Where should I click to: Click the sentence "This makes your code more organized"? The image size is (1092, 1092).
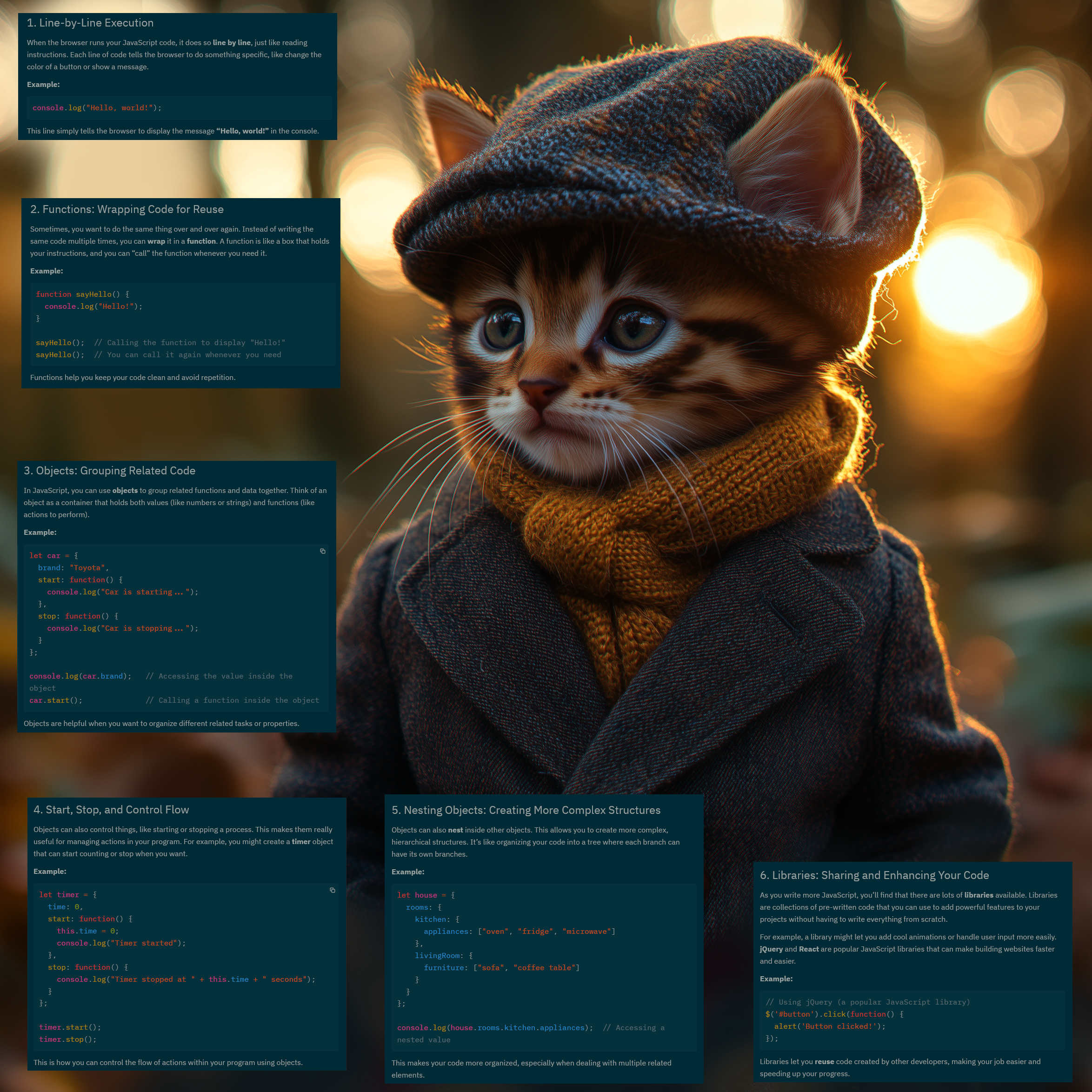(x=531, y=1069)
